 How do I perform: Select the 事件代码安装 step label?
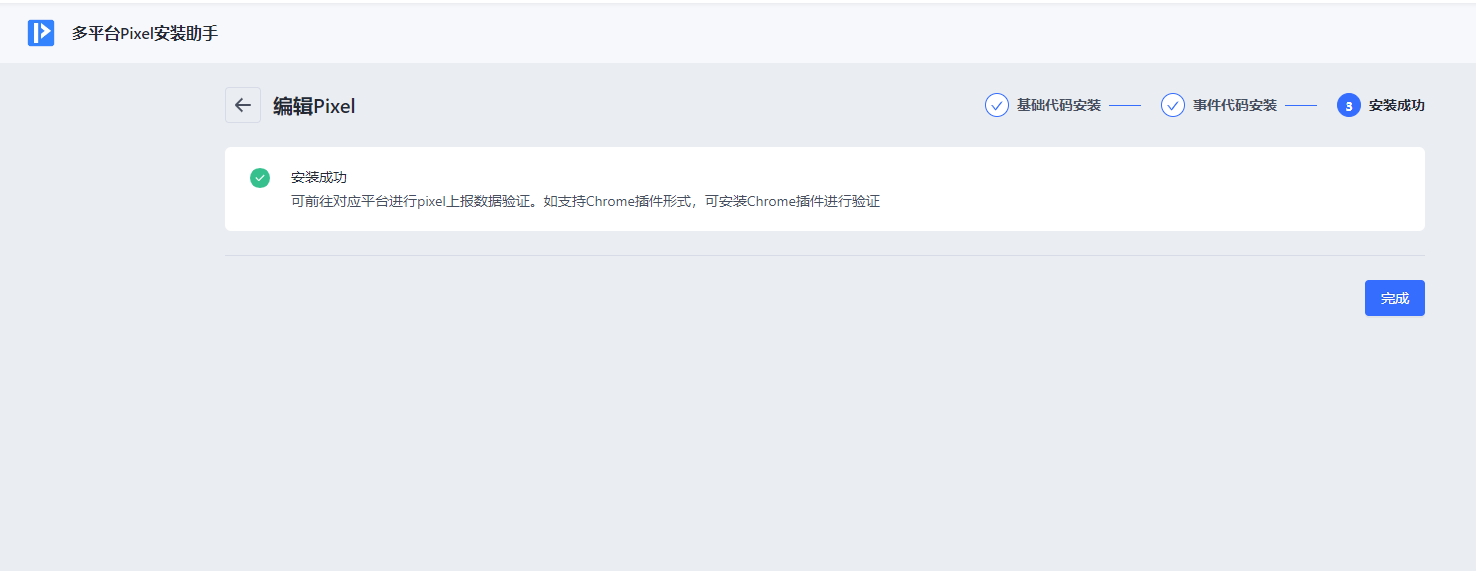pos(1234,105)
